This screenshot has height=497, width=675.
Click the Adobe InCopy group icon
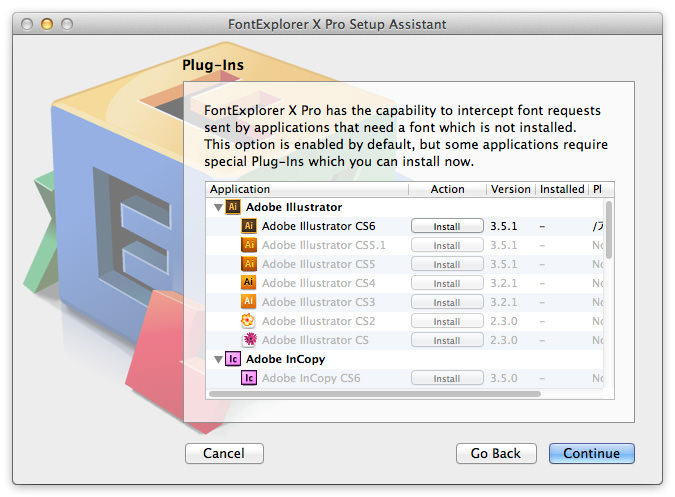(233, 359)
